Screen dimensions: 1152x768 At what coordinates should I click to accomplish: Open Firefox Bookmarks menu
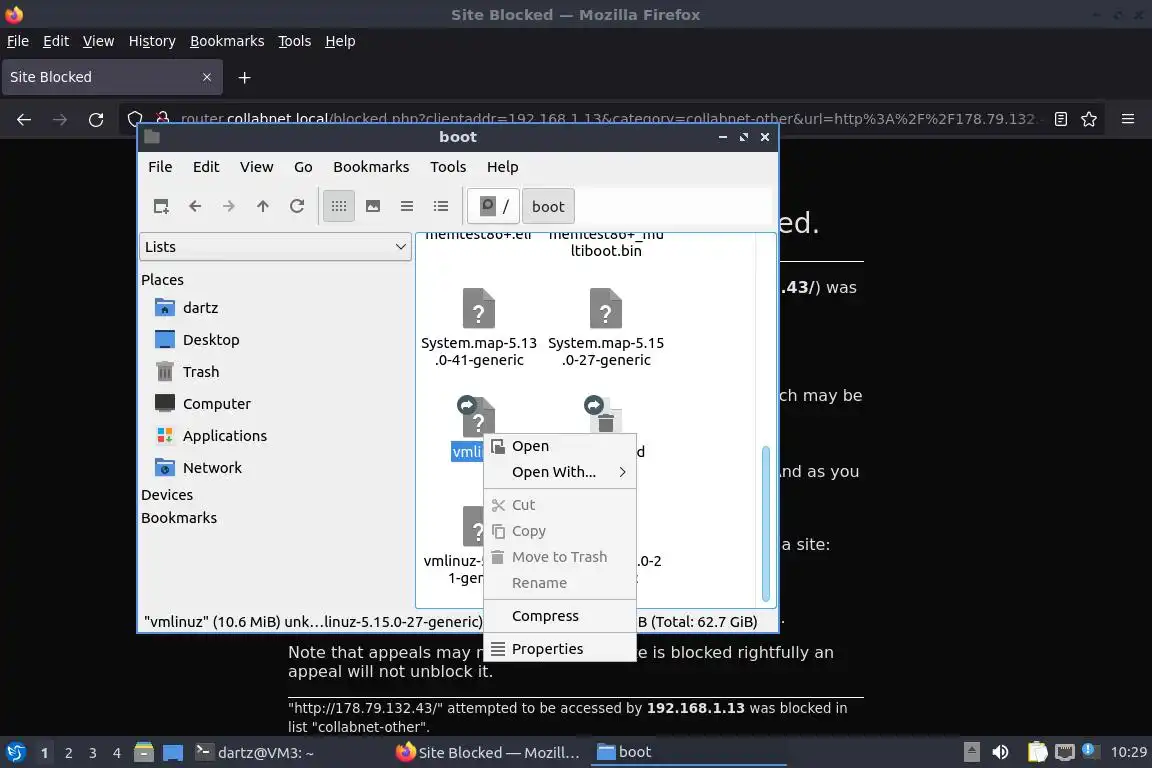click(227, 41)
